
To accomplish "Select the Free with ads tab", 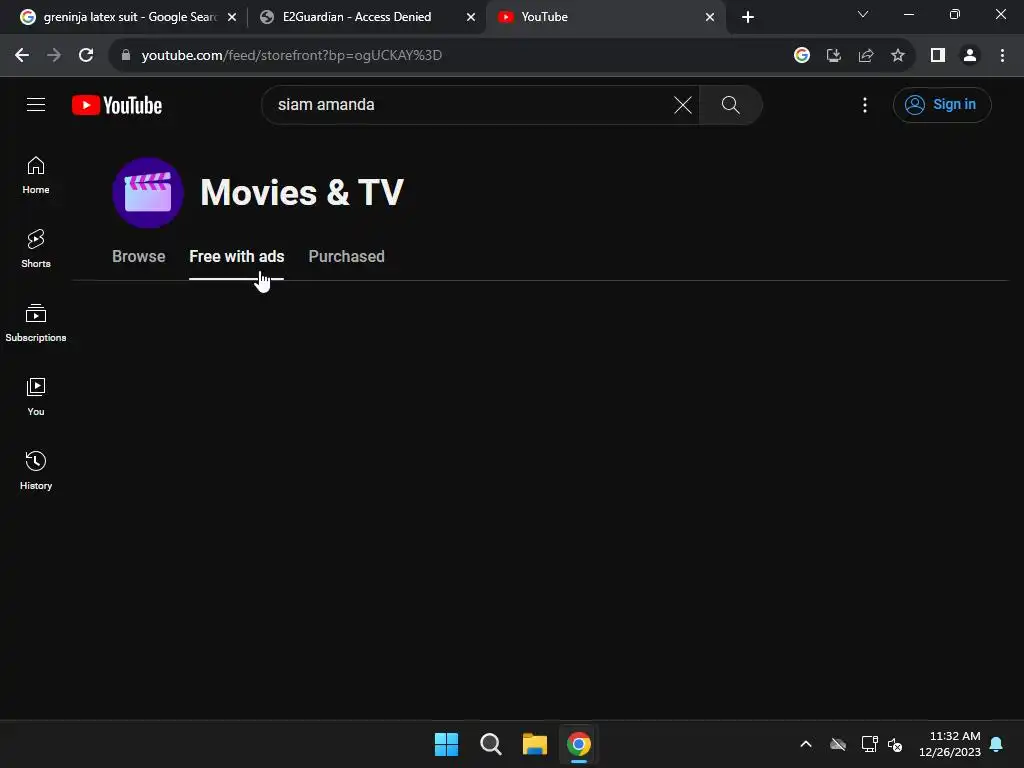I will coord(236,257).
